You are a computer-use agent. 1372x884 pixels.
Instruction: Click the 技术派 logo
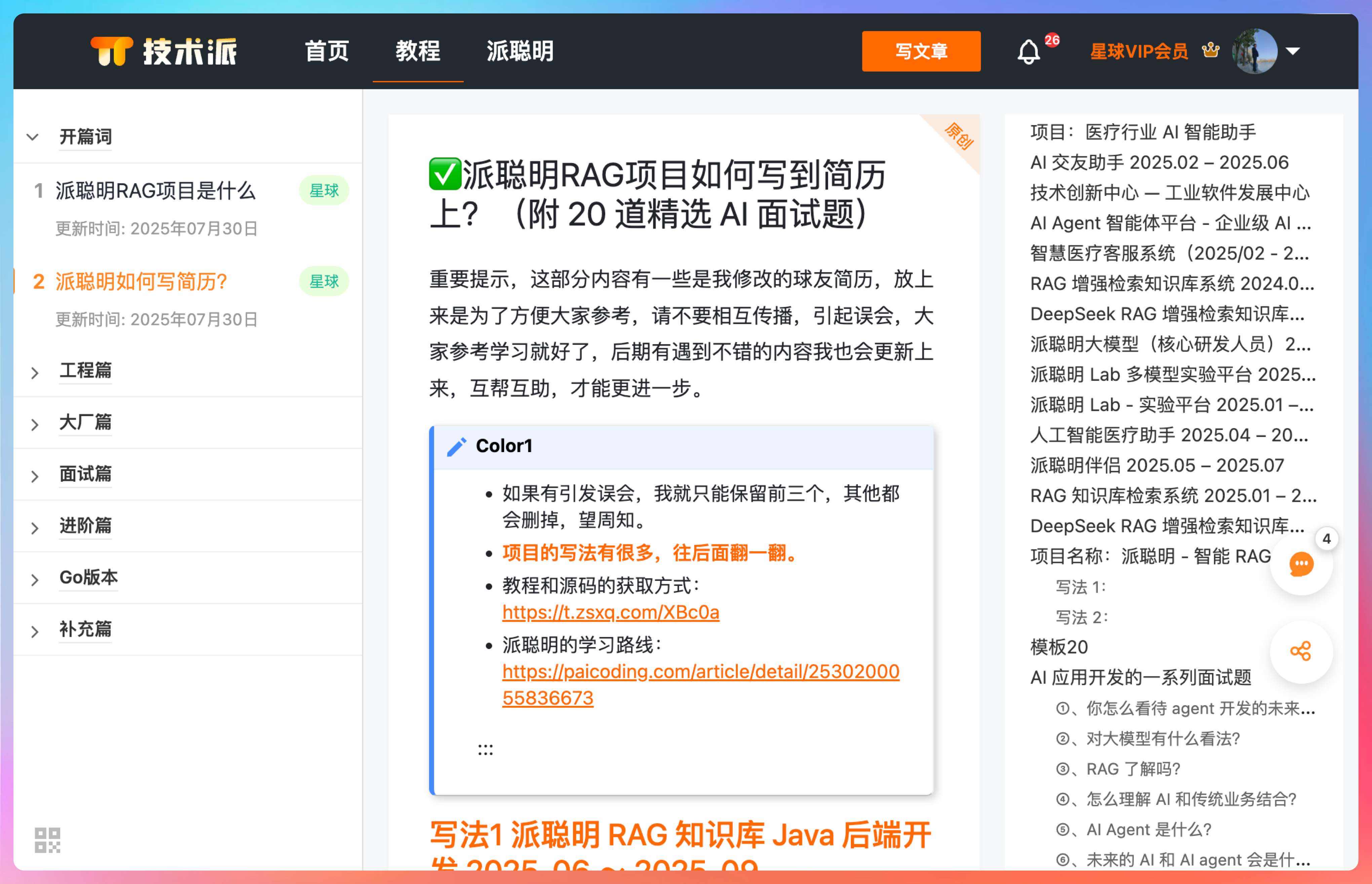[164, 51]
